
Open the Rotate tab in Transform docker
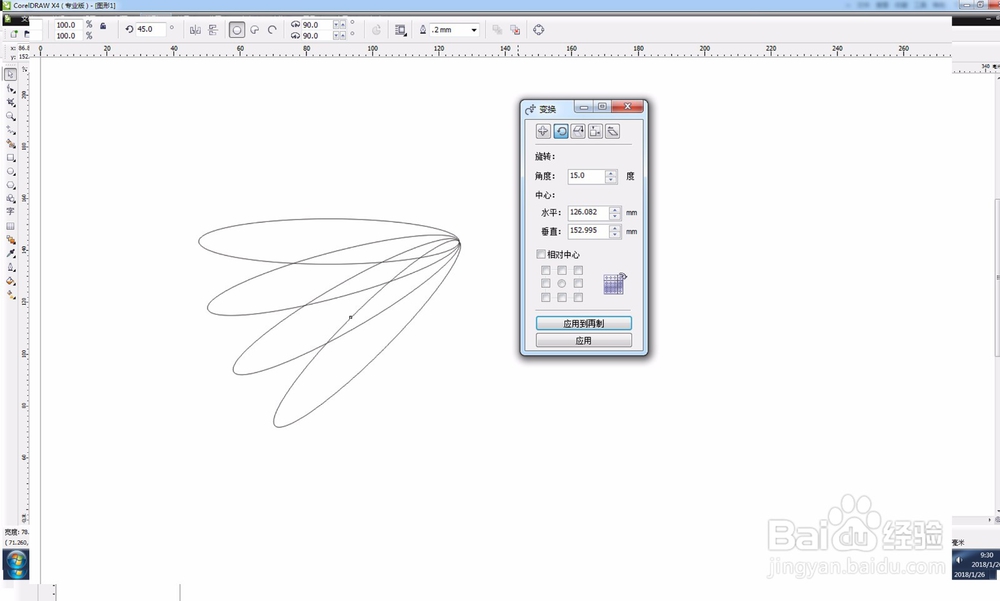[561, 131]
